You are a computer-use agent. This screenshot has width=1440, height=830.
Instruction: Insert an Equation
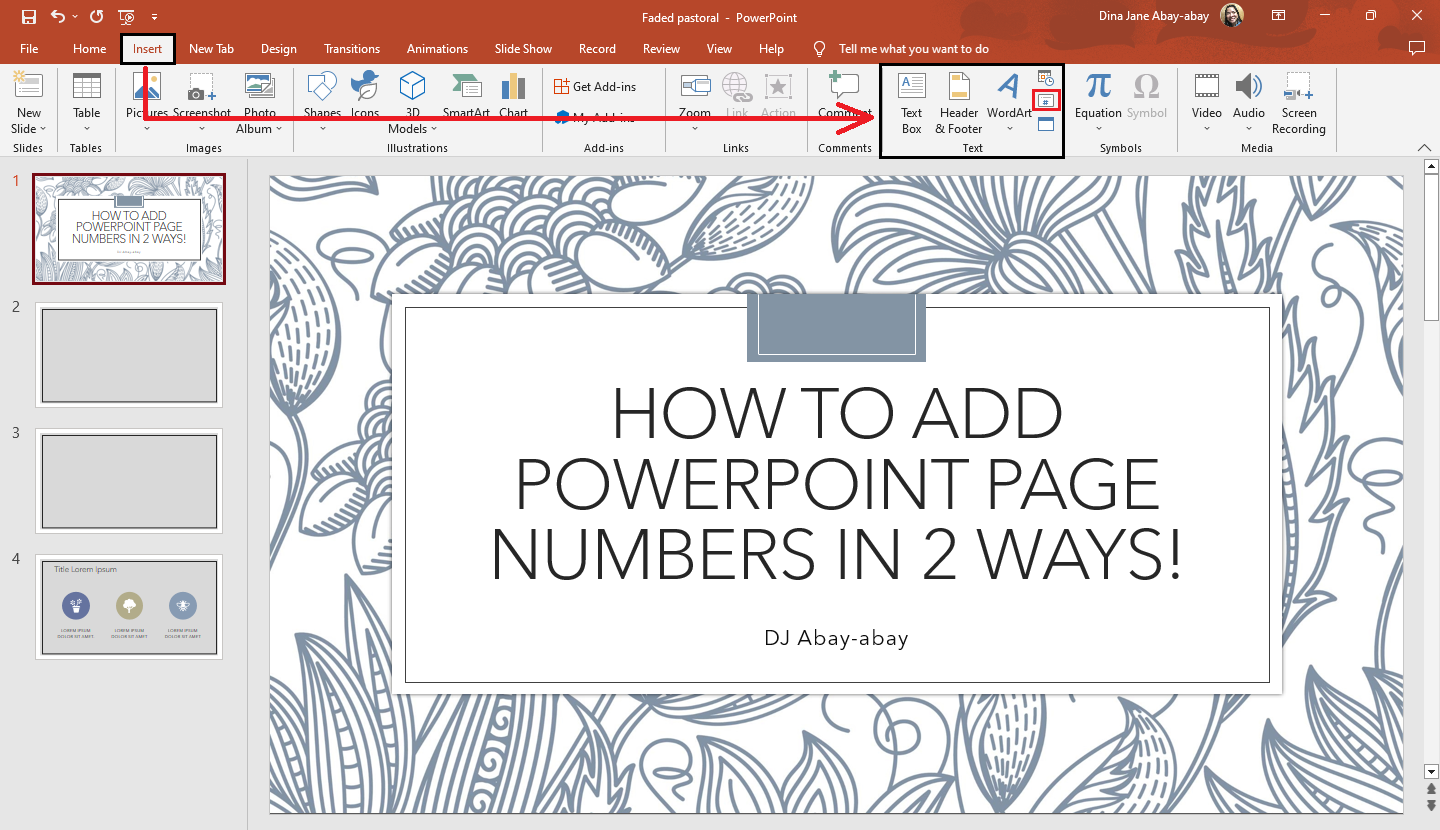pyautogui.click(x=1098, y=103)
